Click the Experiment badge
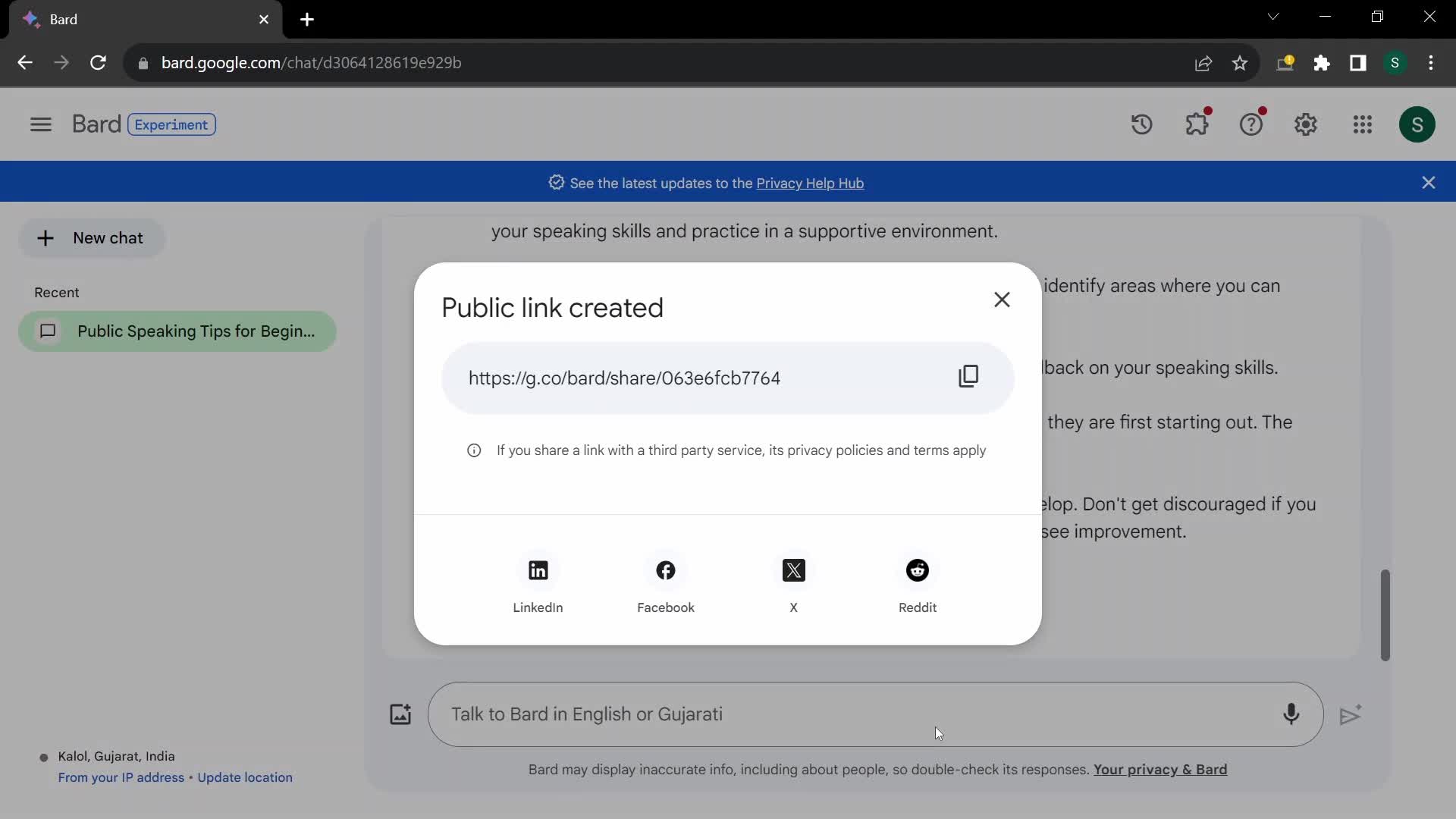This screenshot has width=1456, height=819. point(171,124)
